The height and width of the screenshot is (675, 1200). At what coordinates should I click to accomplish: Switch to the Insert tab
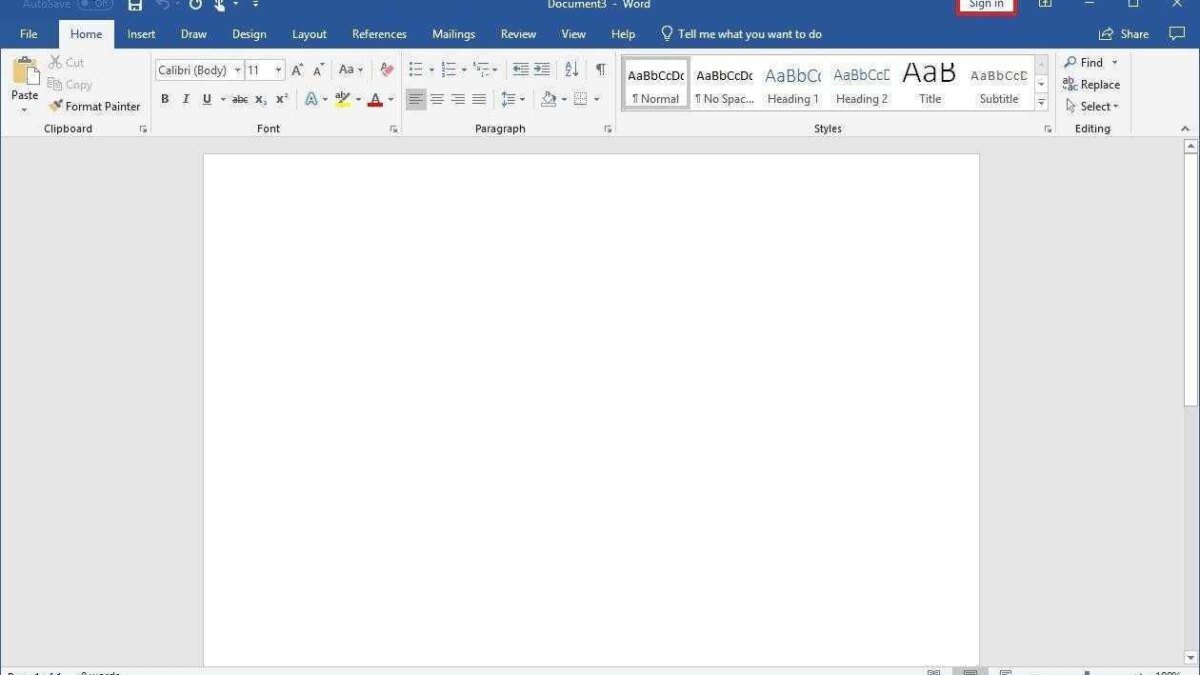pos(141,34)
